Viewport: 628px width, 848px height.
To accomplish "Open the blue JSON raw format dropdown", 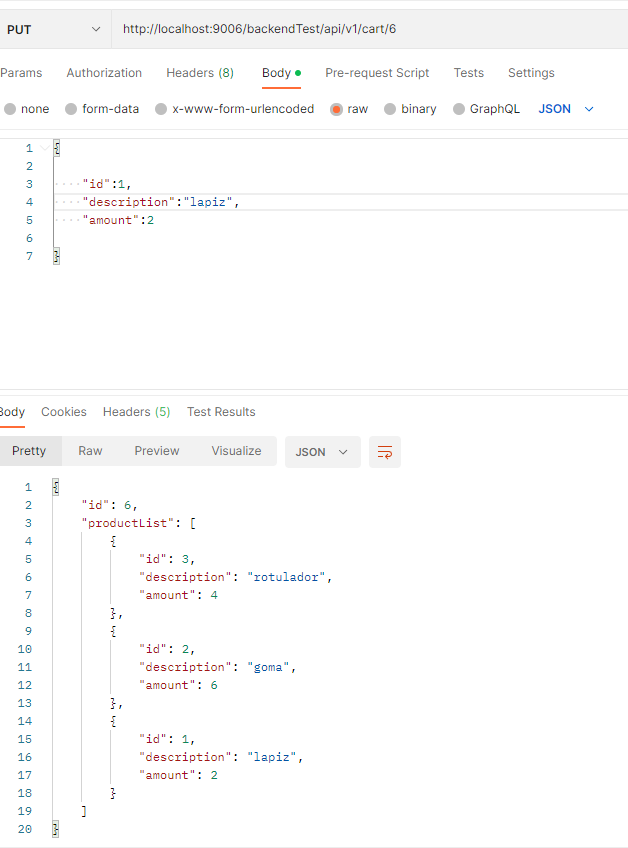I will coord(566,109).
